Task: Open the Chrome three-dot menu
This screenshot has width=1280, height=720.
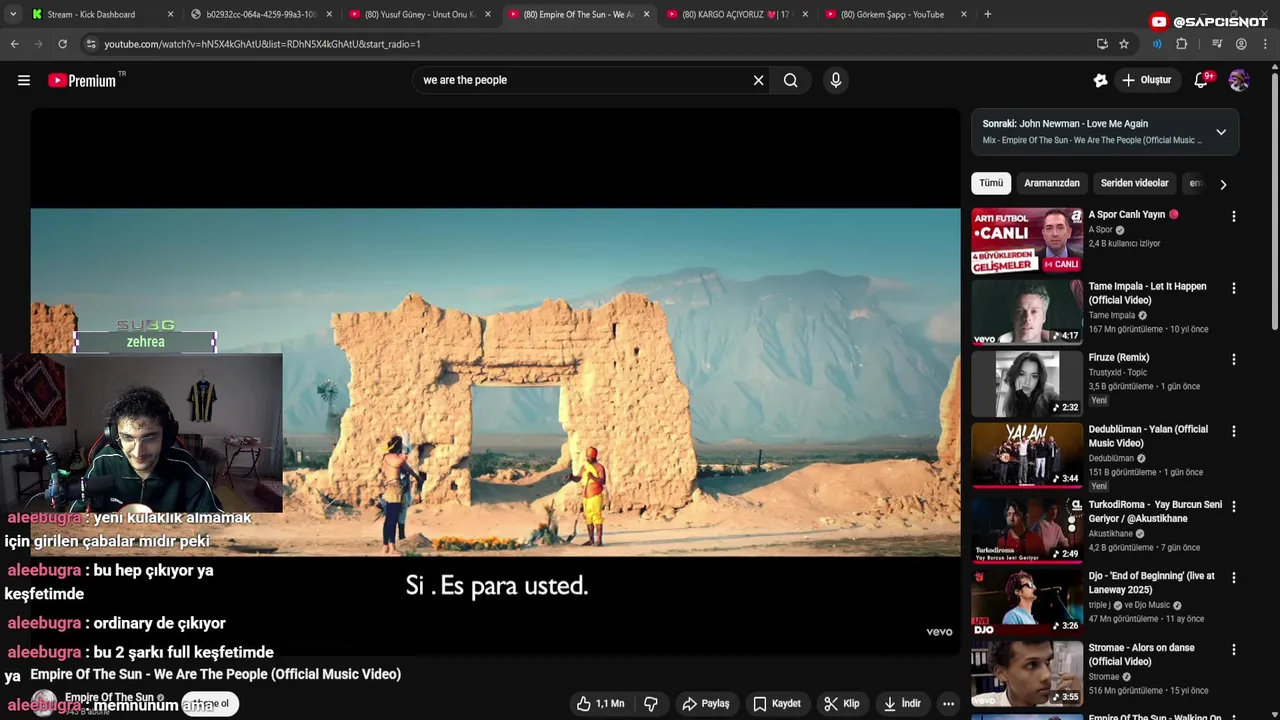Action: [x=1266, y=44]
